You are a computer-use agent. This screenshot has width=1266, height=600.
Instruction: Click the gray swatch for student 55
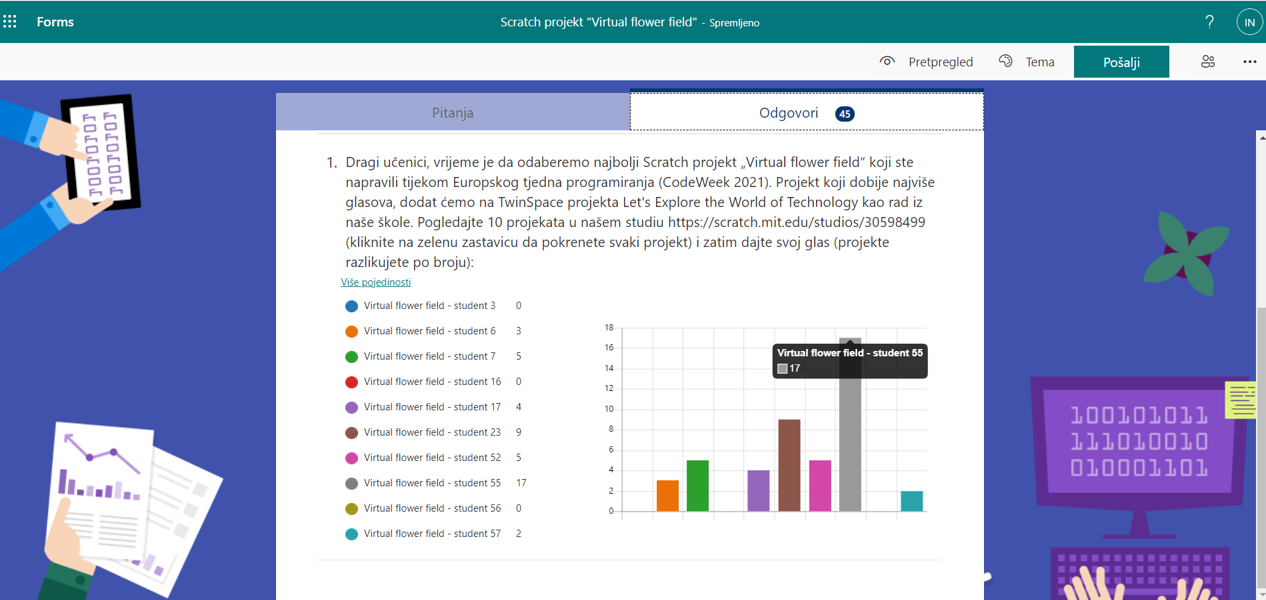tap(351, 483)
